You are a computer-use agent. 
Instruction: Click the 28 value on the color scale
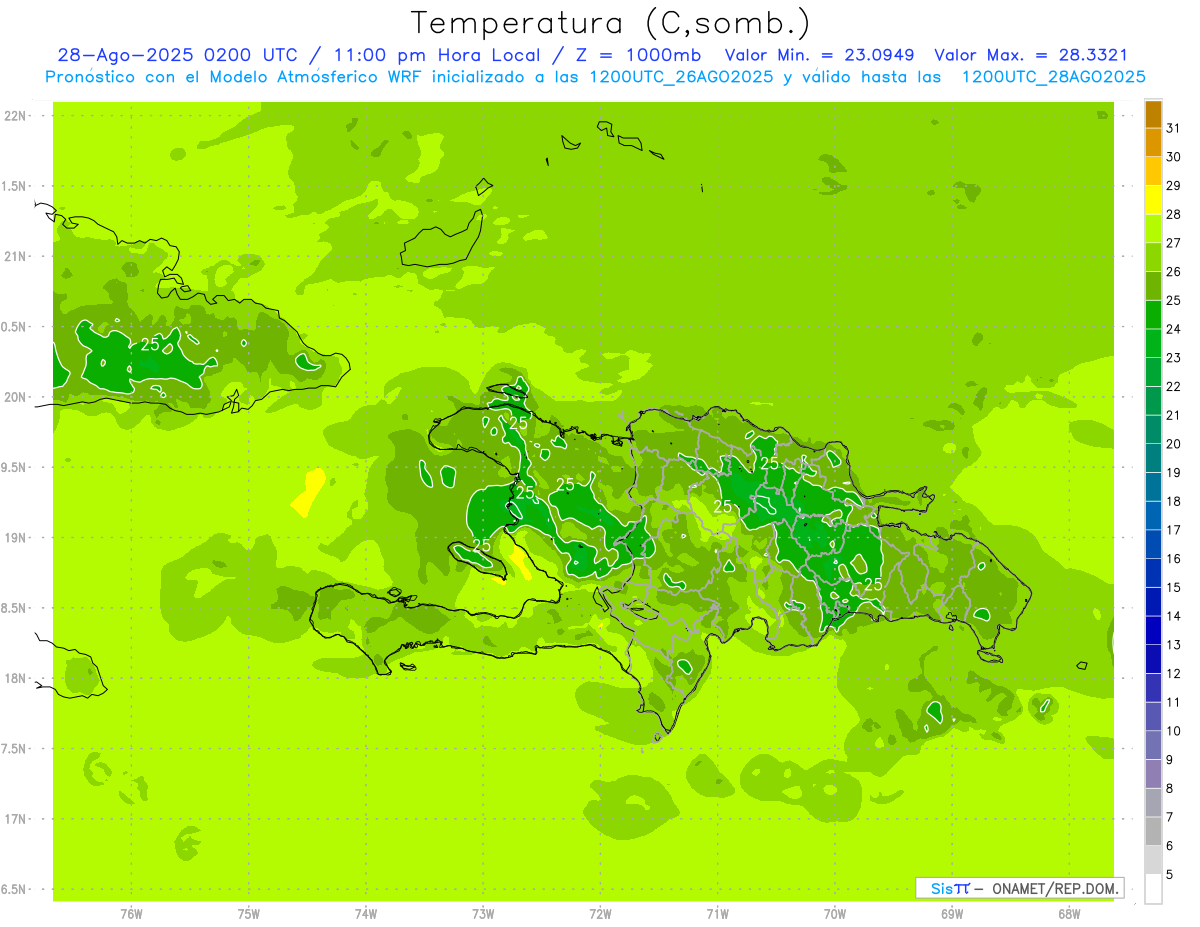tap(1174, 214)
